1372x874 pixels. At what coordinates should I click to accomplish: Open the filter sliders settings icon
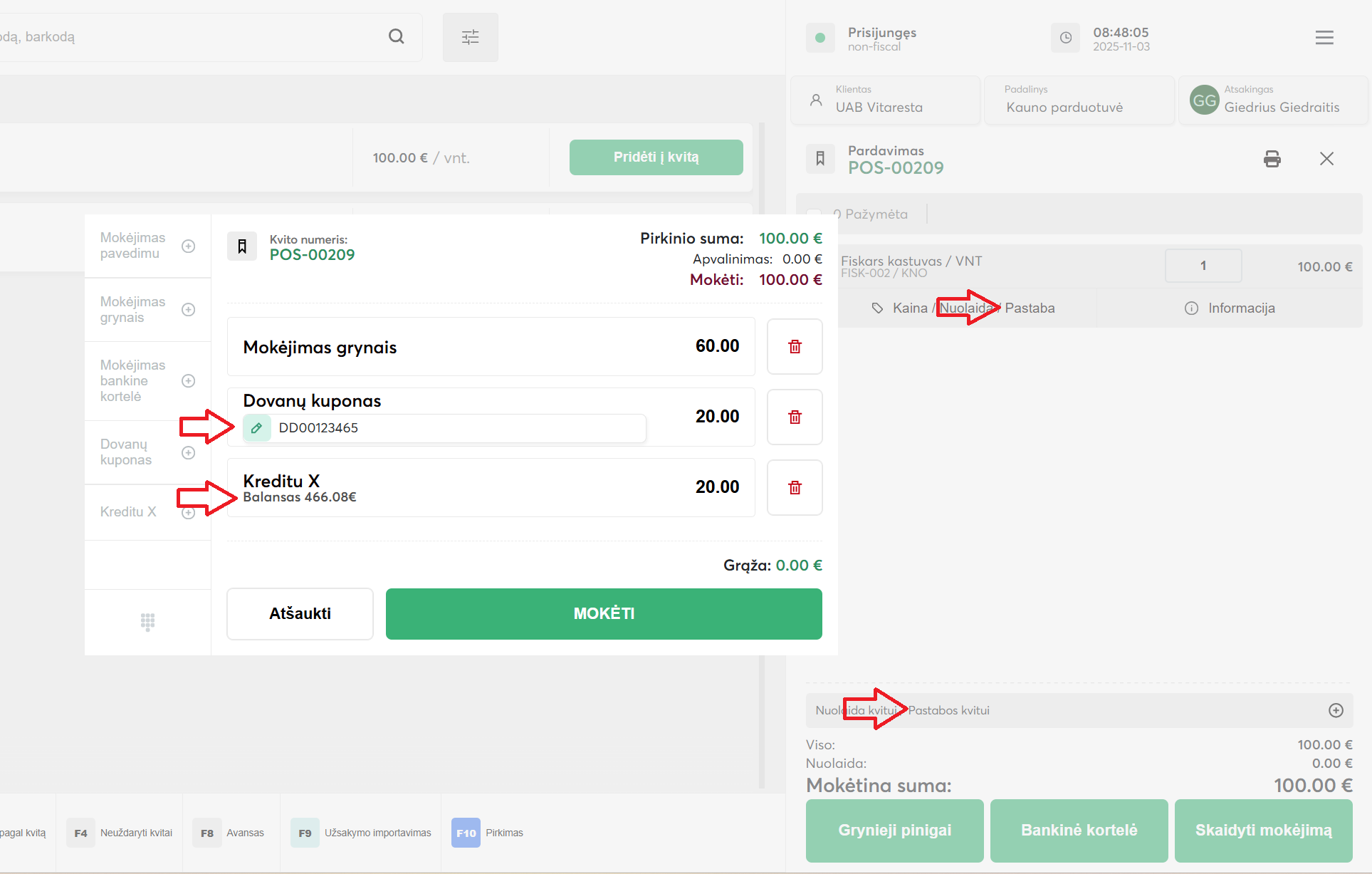click(470, 37)
